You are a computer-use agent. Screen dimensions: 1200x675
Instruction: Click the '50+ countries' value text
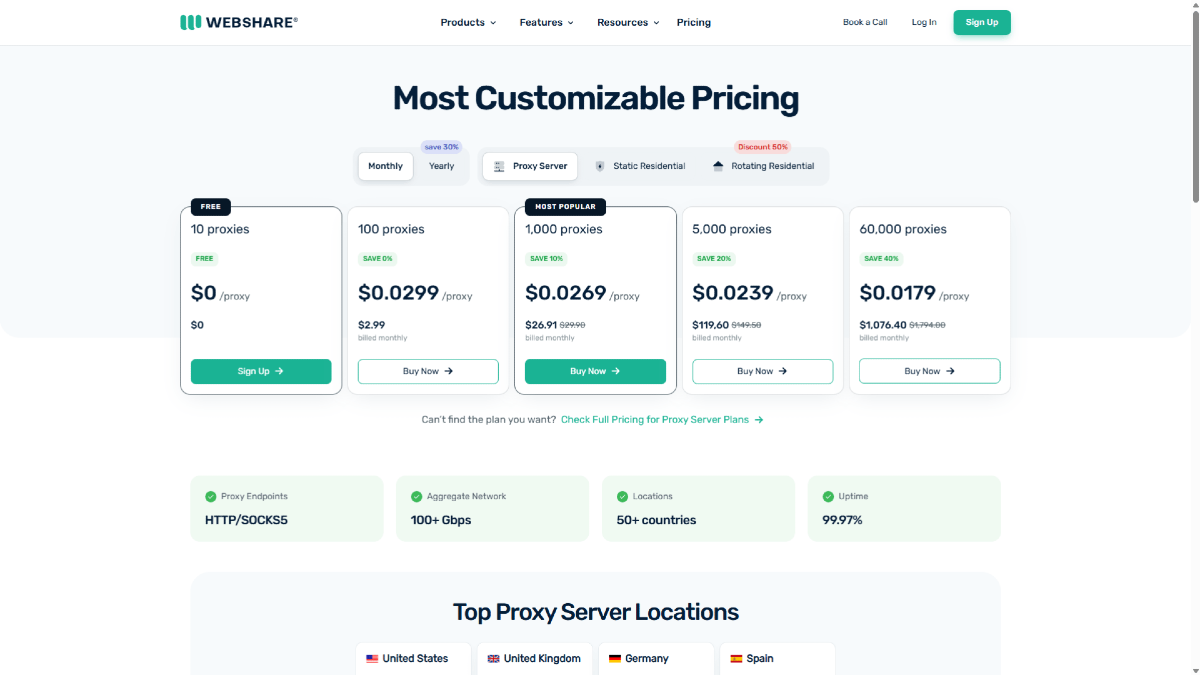click(x=656, y=520)
